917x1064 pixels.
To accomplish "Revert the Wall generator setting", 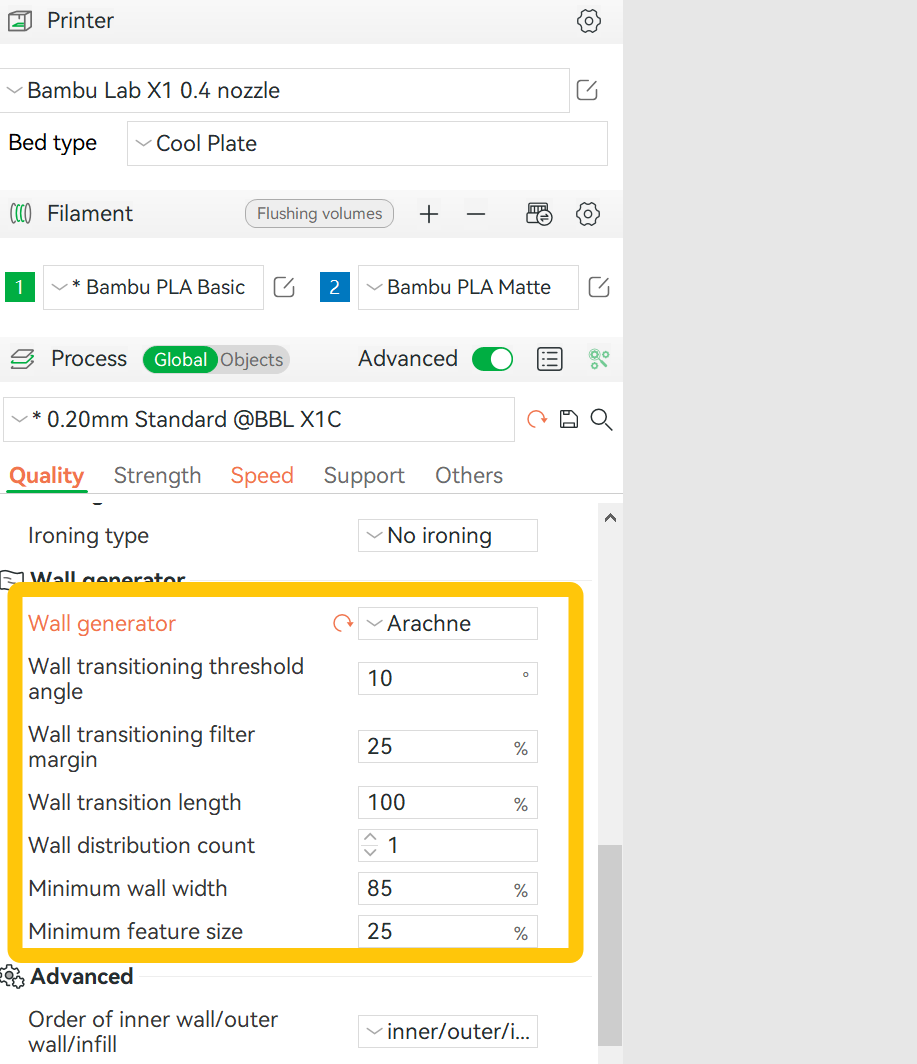I will 342,622.
